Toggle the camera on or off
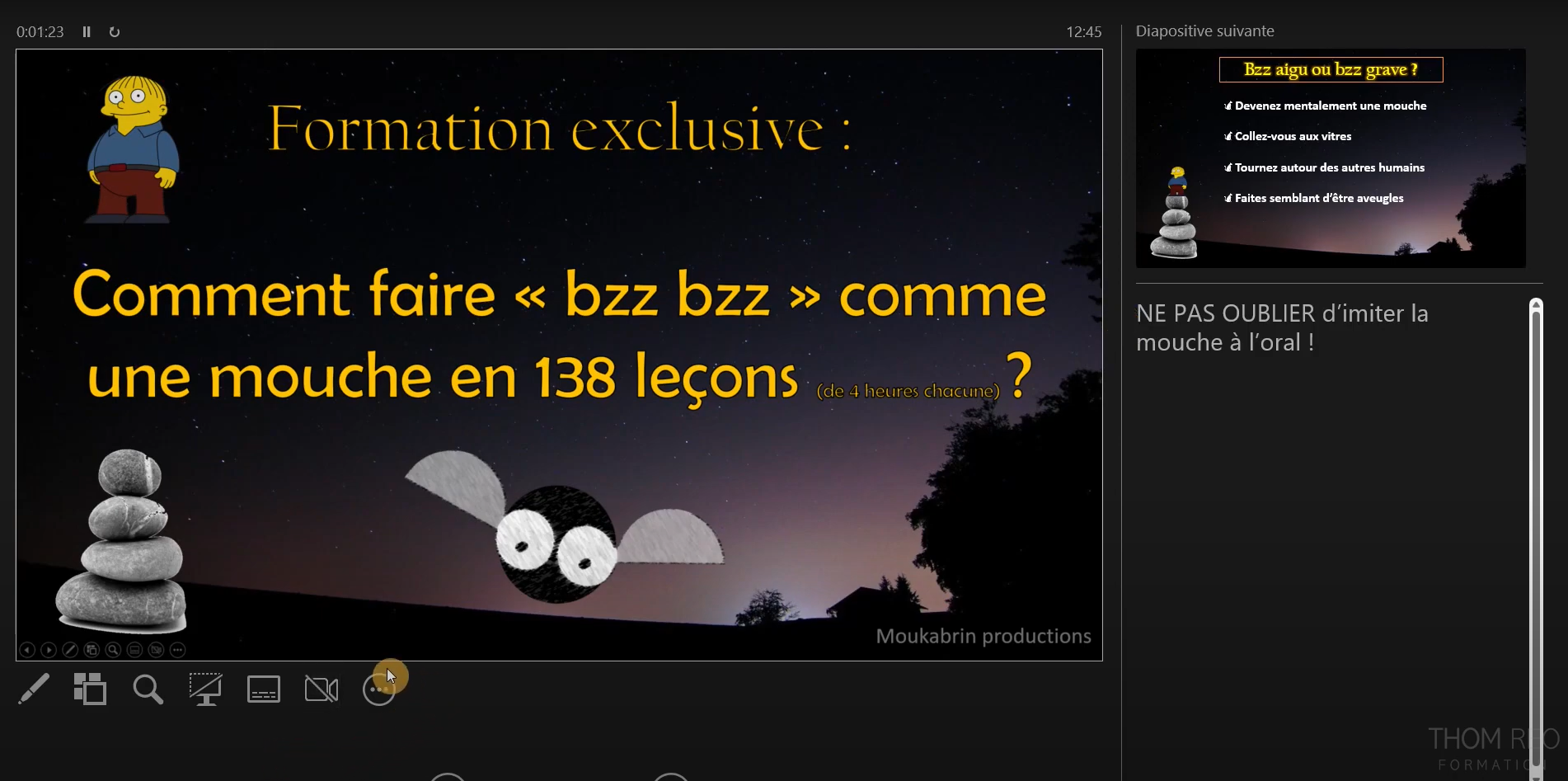 (x=322, y=689)
